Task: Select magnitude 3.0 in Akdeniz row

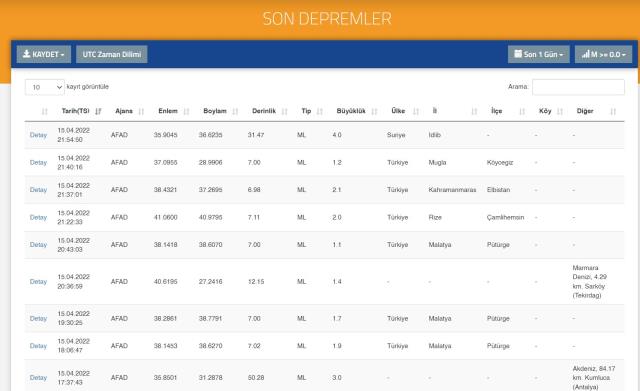Action: point(337,378)
